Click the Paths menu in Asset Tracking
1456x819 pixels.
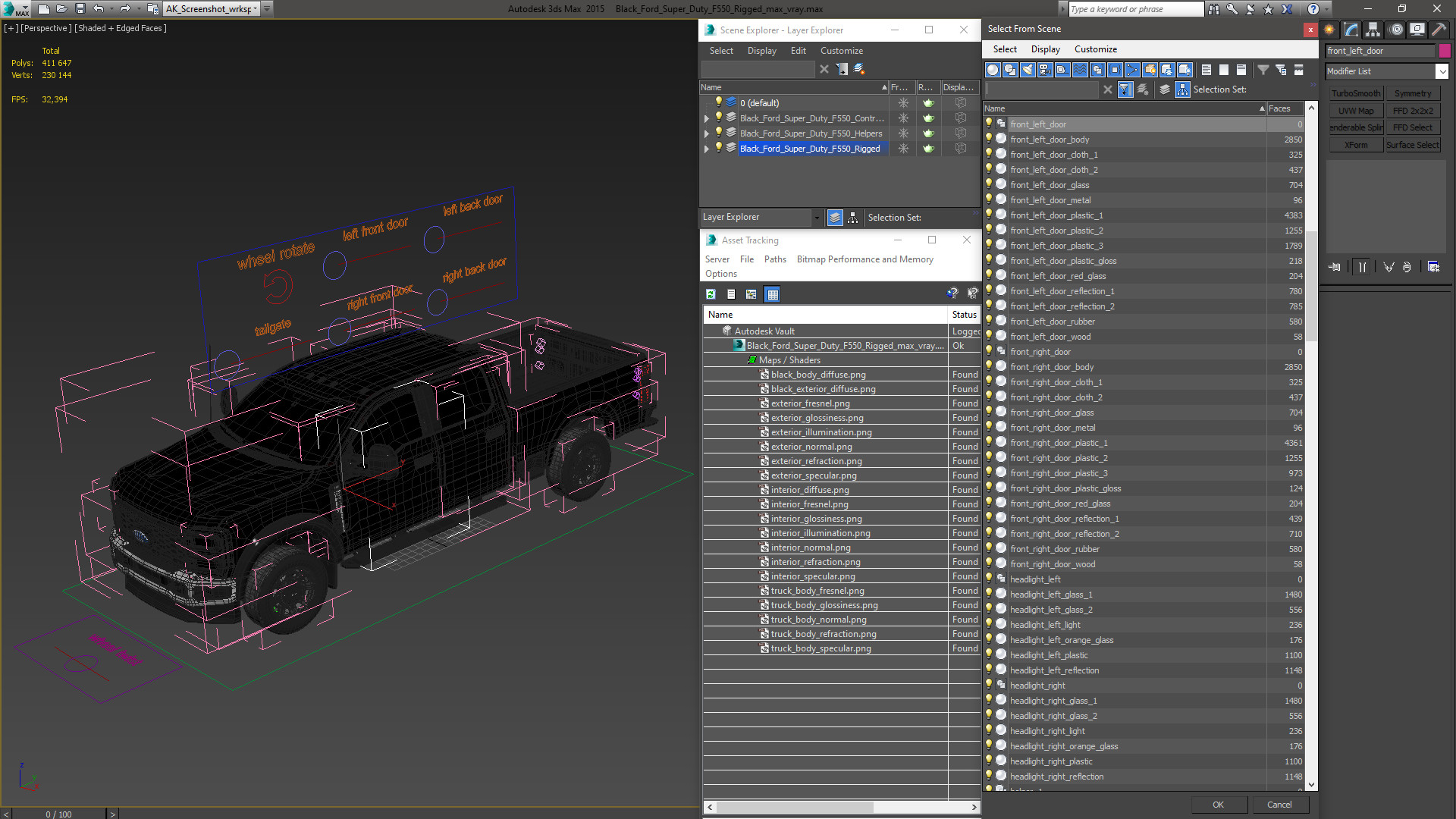776,259
